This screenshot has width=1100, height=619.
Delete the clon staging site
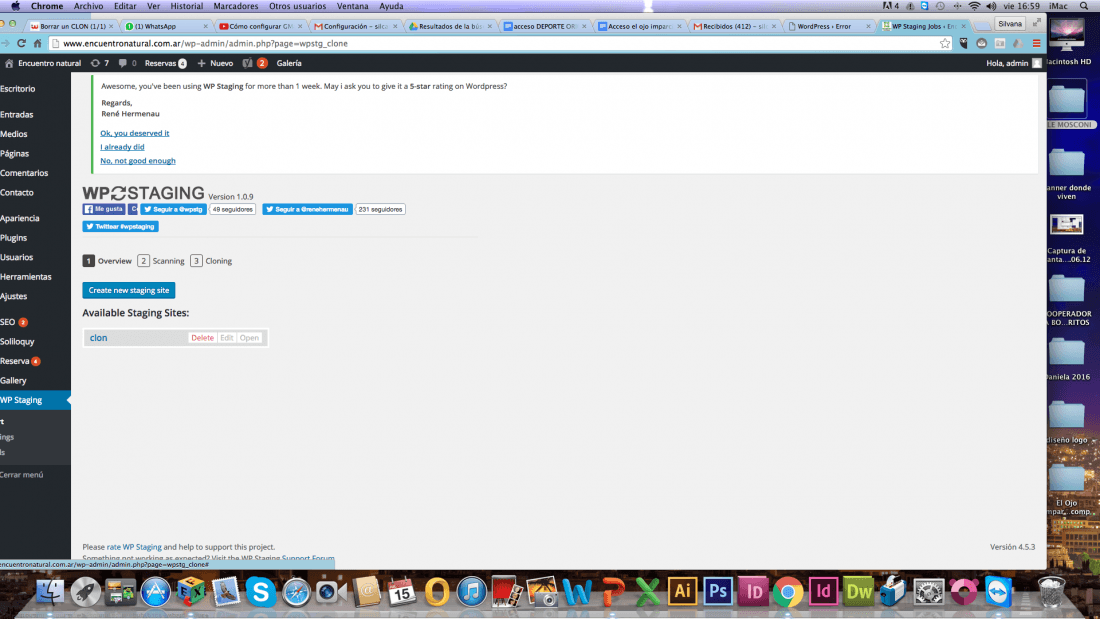[202, 338]
